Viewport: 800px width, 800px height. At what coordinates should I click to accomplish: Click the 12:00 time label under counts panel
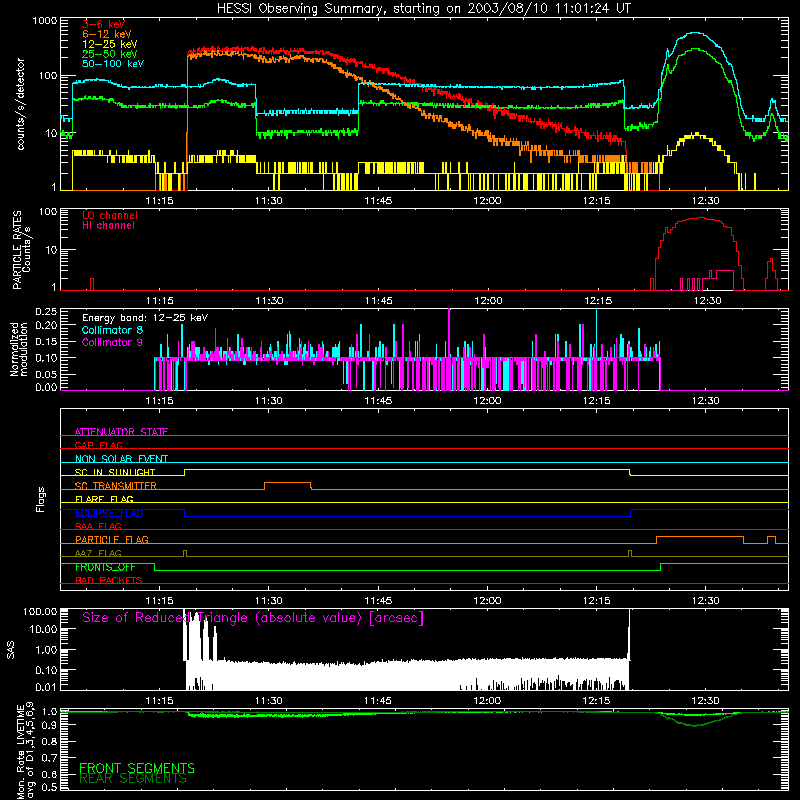(487, 201)
